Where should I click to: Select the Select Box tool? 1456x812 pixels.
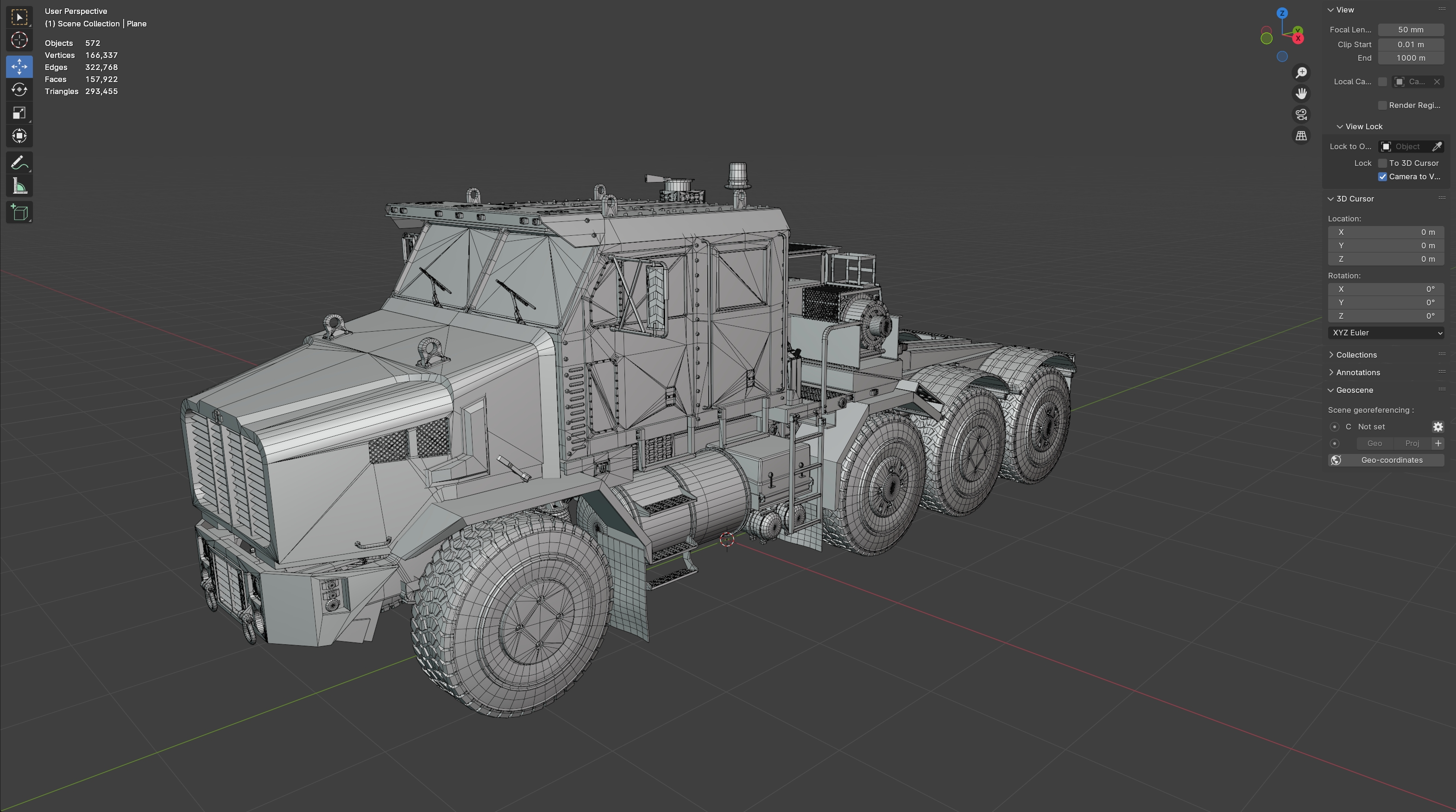19,18
